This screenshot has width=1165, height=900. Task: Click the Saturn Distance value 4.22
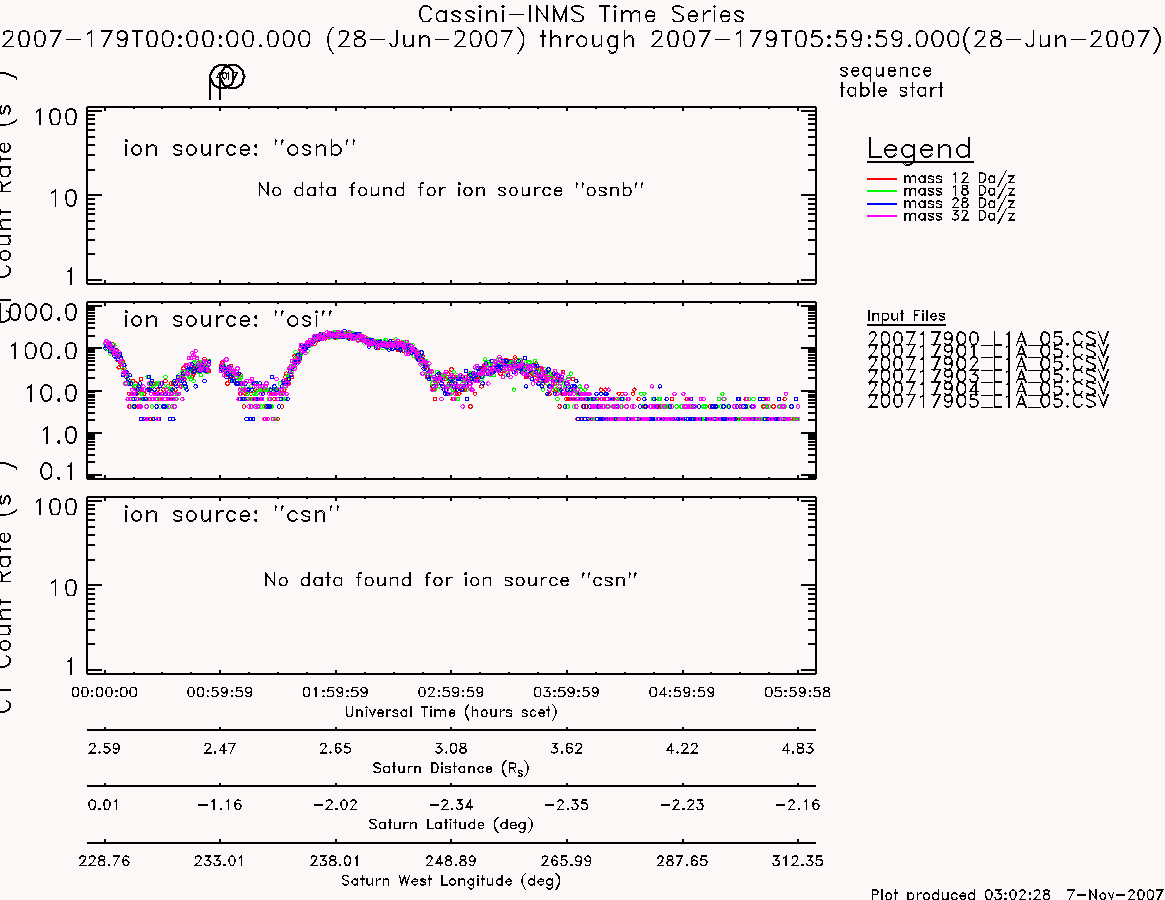pos(681,748)
